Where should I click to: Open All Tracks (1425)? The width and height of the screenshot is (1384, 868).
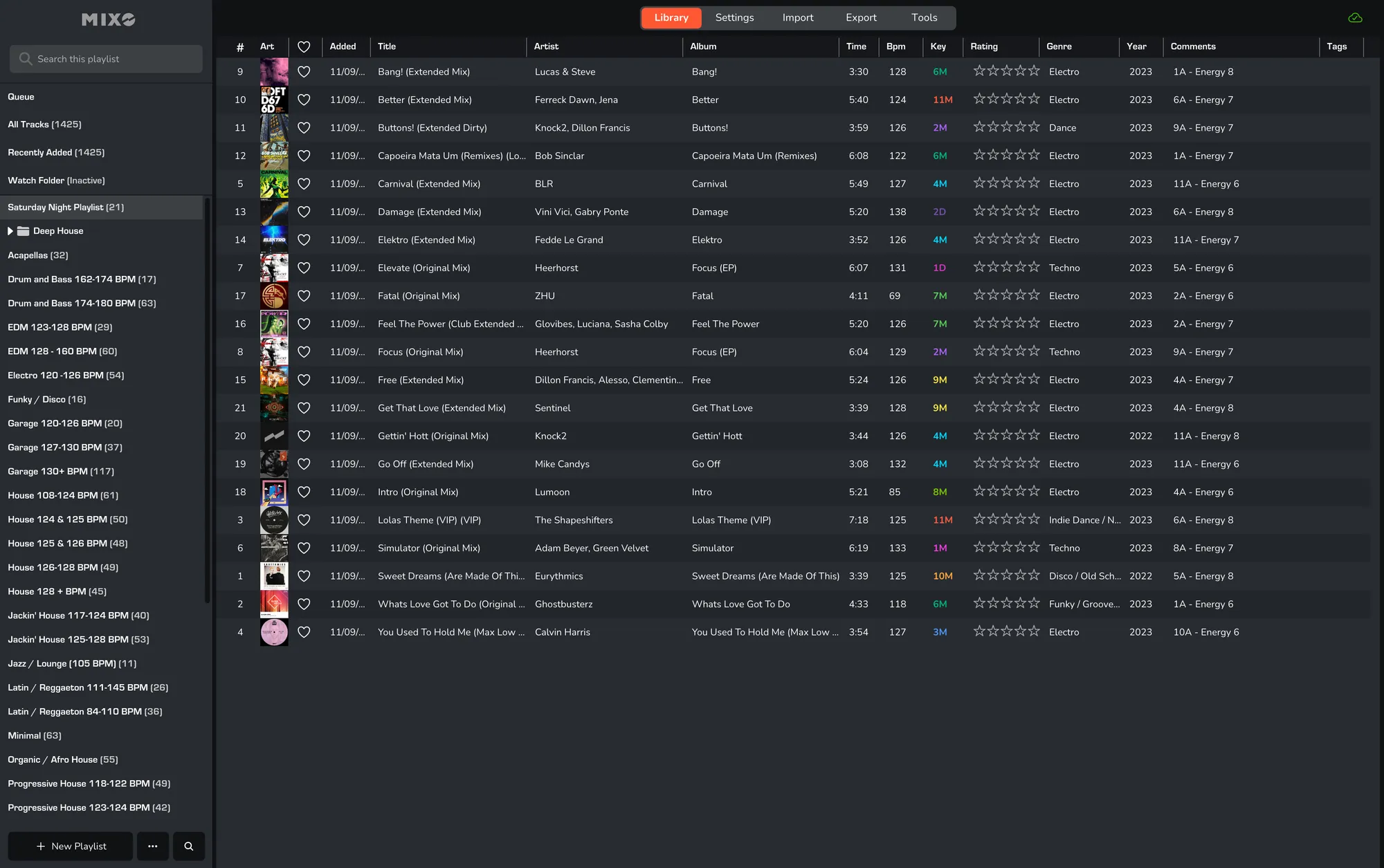[44, 124]
